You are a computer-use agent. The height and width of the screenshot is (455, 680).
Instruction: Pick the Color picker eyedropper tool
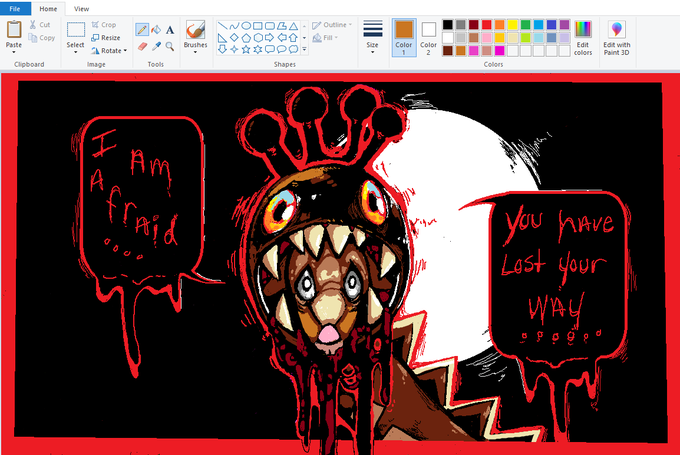[156, 46]
